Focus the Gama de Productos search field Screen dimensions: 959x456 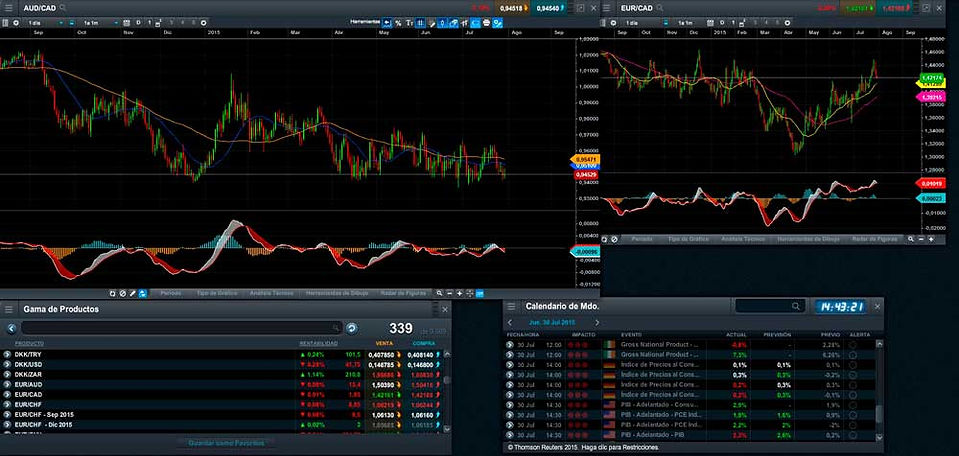click(x=182, y=328)
